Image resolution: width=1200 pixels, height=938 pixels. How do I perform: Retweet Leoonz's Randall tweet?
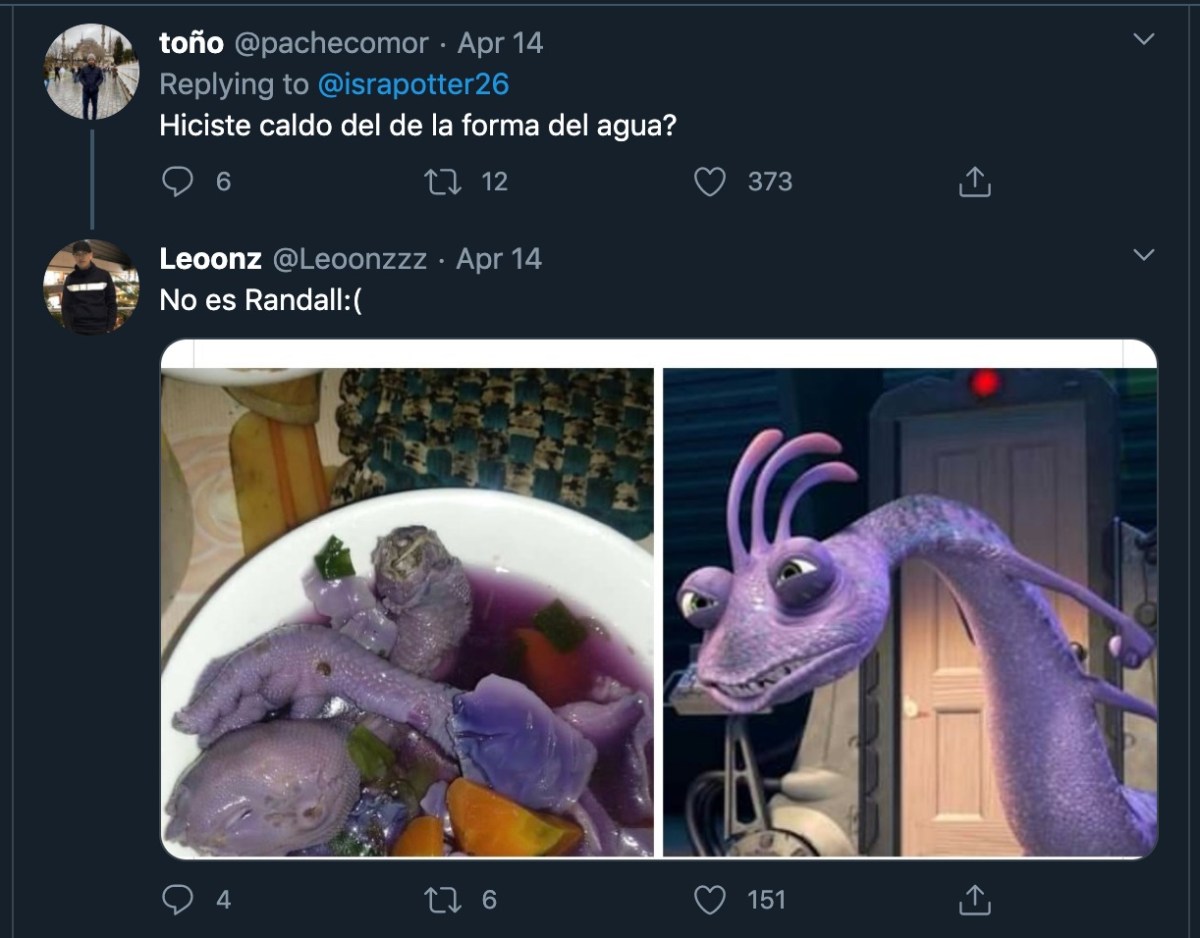tap(439, 900)
